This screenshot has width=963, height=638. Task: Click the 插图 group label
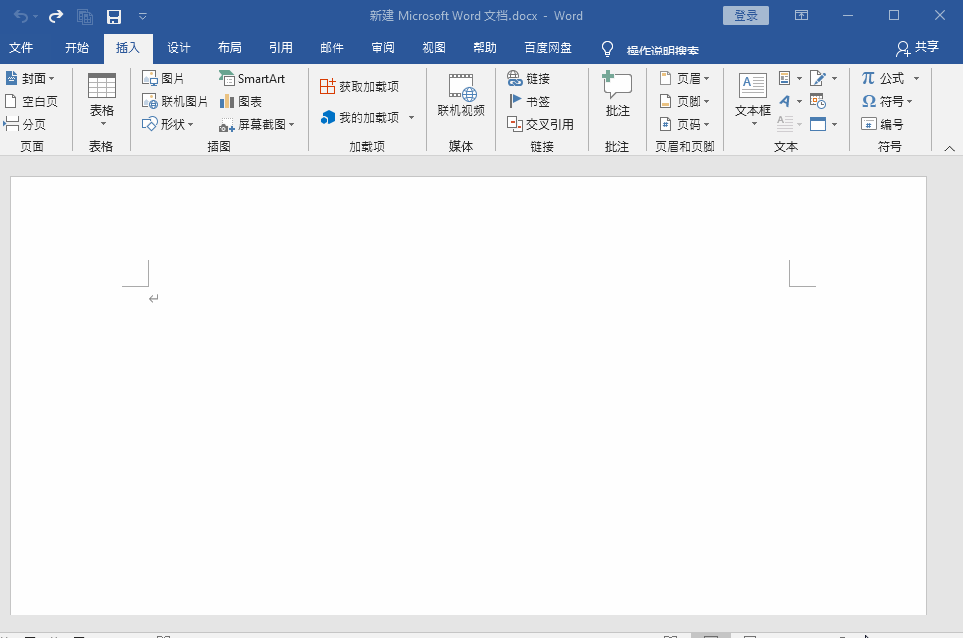(x=219, y=147)
